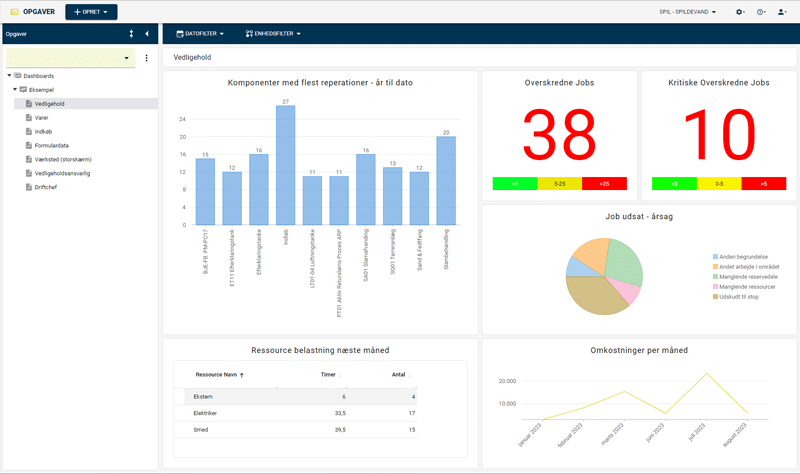
Task: Click the juli 2023 peak on cost line
Action: (707, 373)
